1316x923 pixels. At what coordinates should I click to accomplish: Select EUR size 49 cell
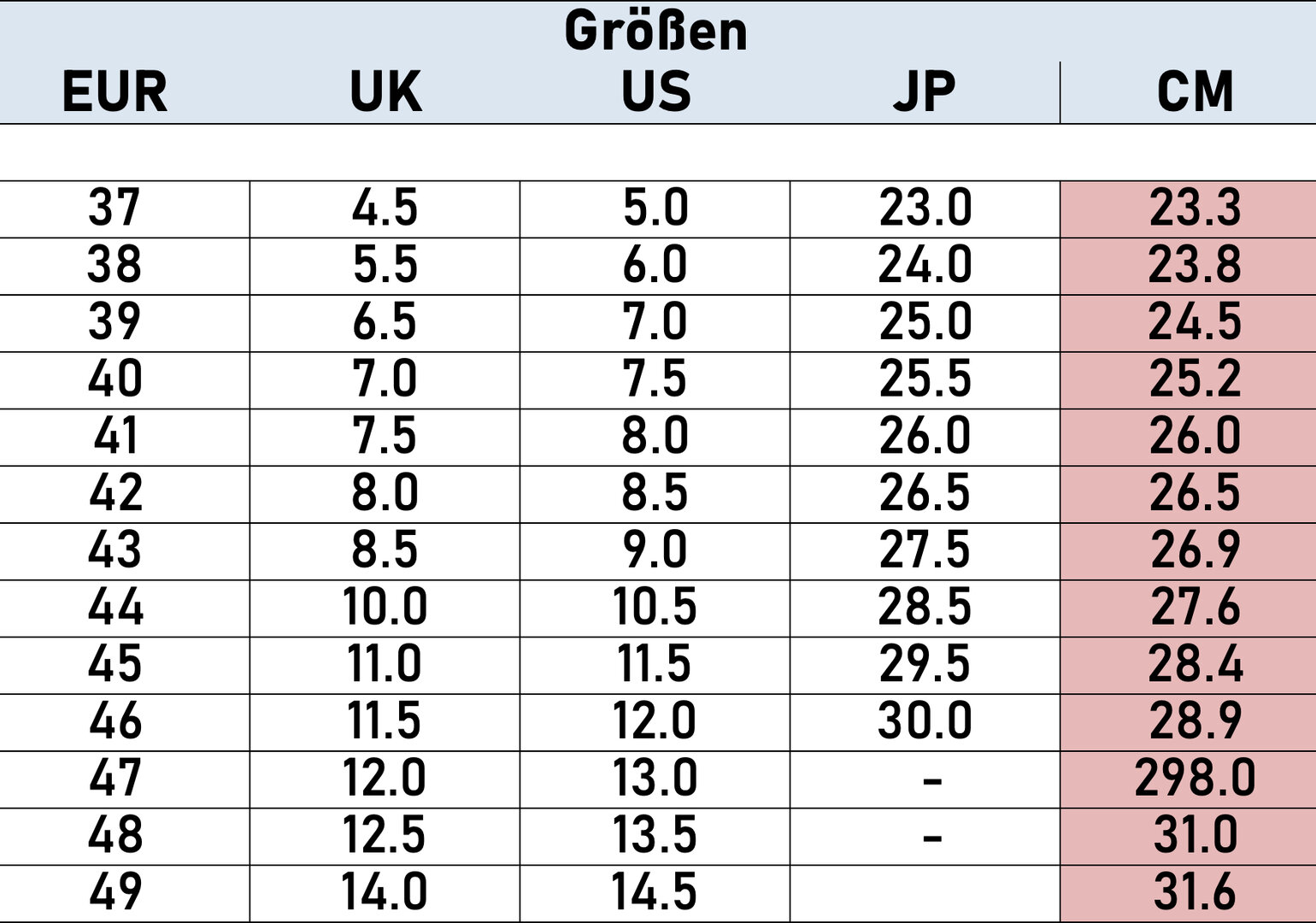pos(125,894)
